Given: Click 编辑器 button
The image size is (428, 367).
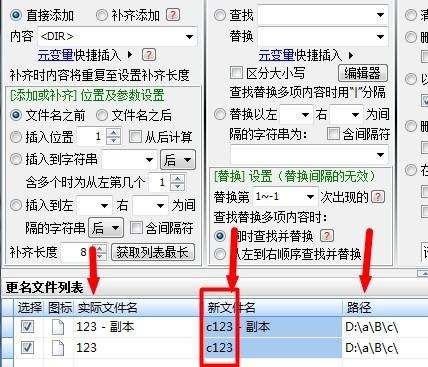Looking at the screenshot, I should pos(363,73).
